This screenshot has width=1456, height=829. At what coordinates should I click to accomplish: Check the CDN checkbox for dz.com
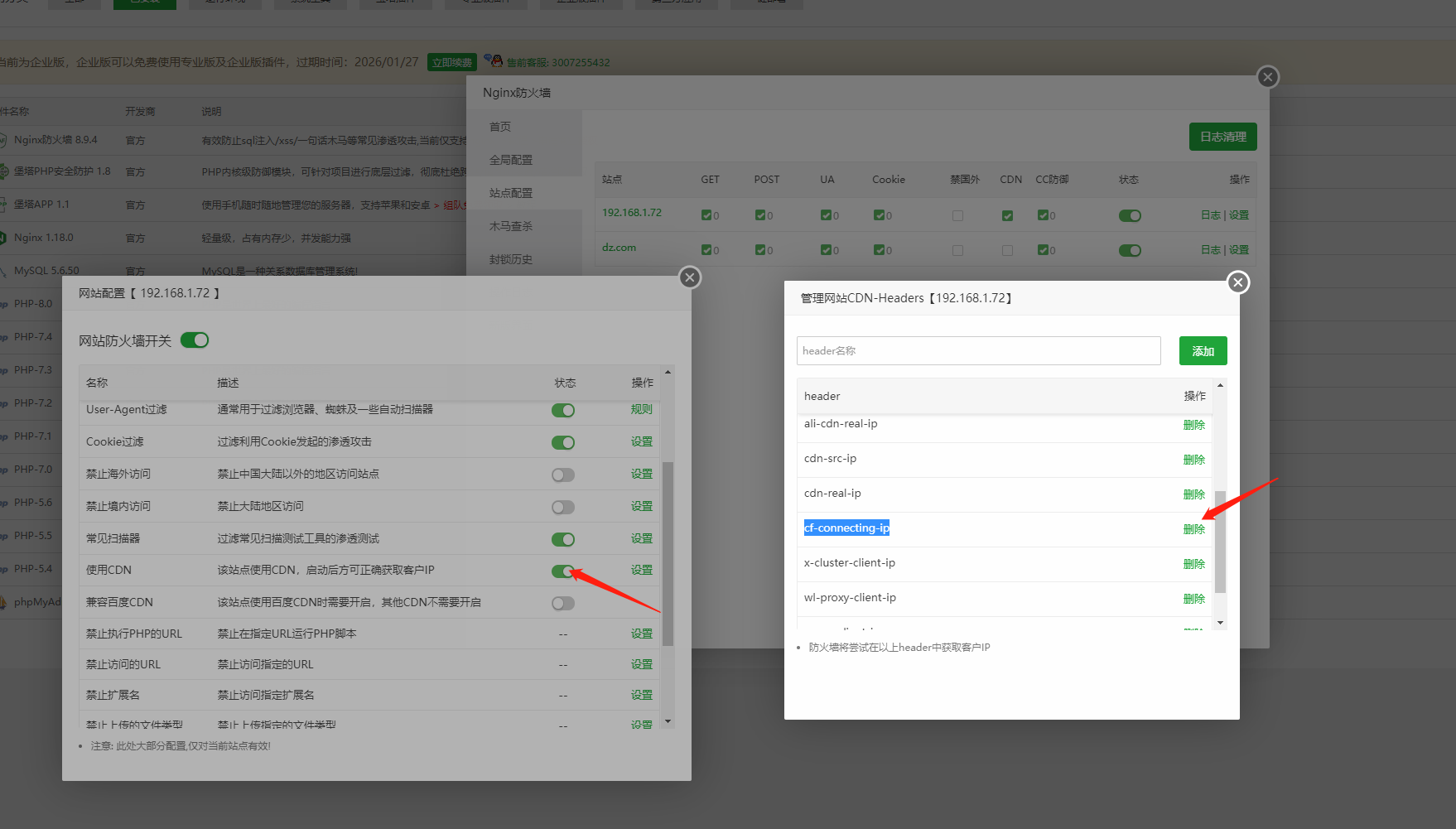pyautogui.click(x=1007, y=250)
